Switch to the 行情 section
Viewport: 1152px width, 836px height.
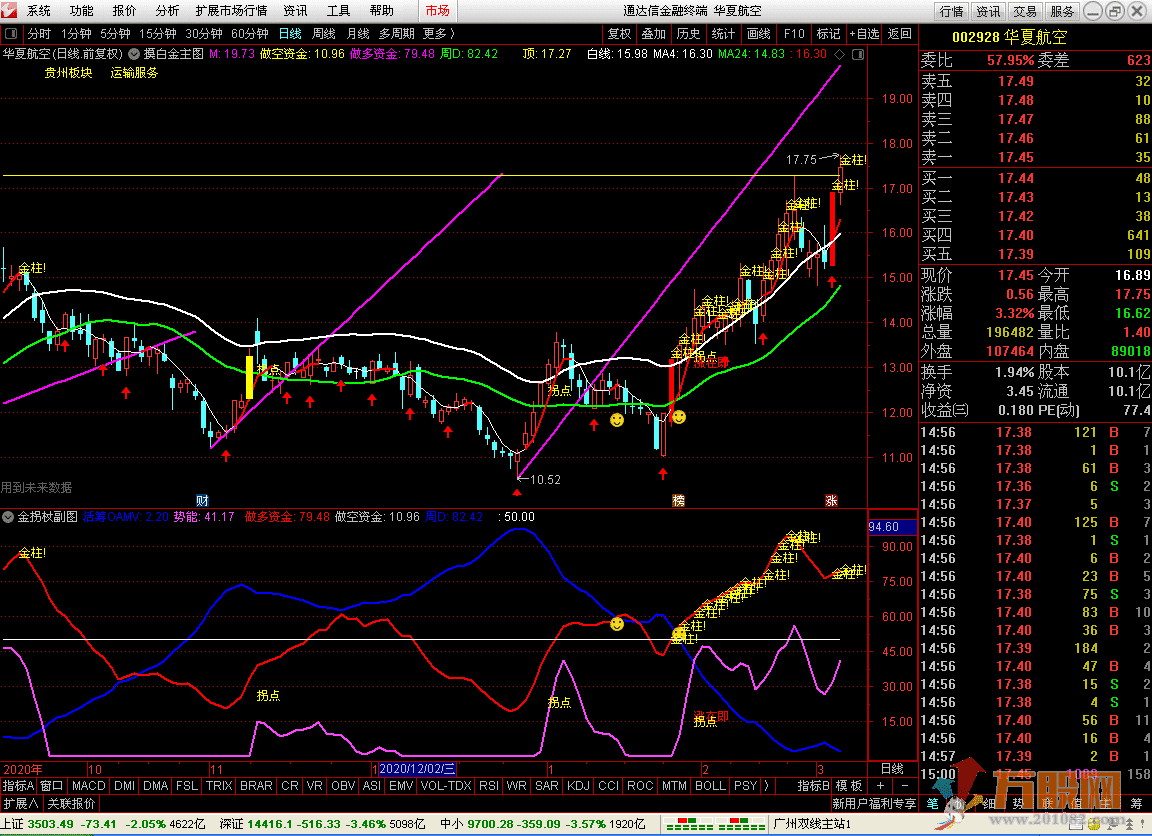(951, 11)
